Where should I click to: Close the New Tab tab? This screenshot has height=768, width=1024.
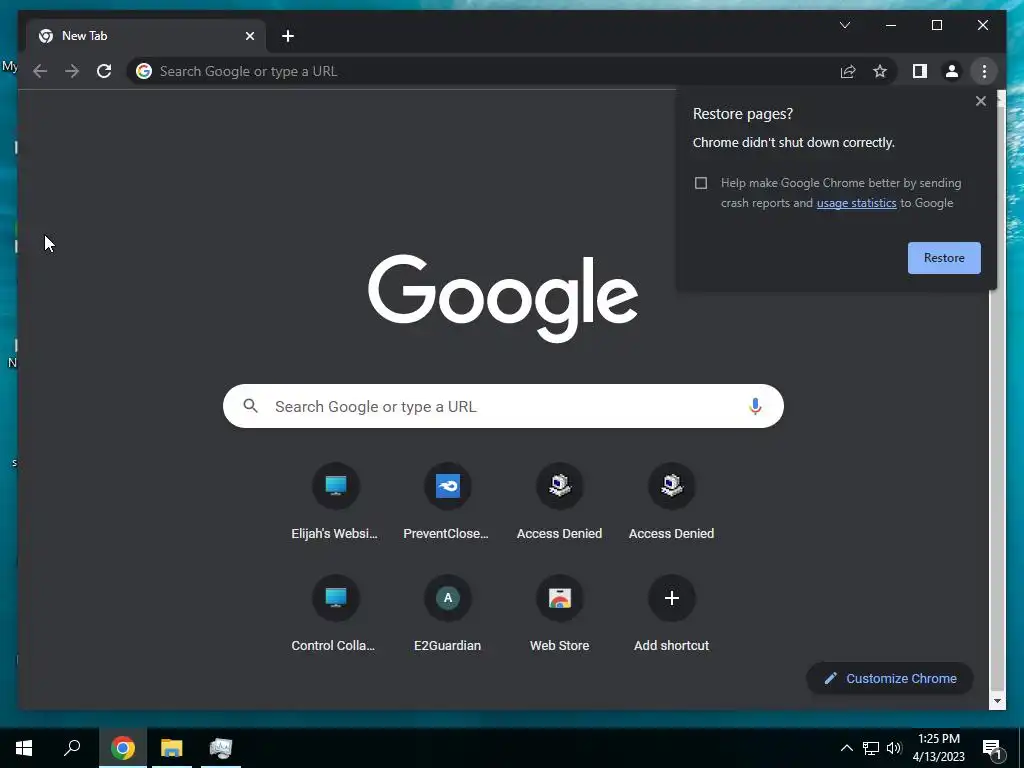[x=249, y=36]
